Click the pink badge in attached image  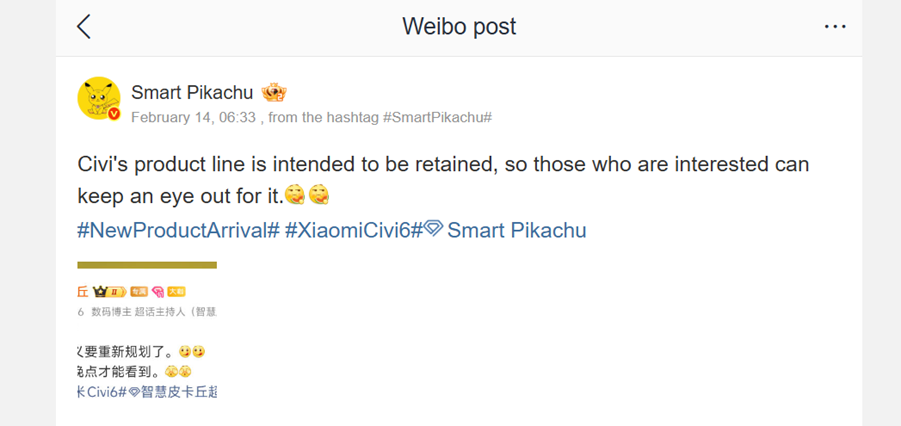(x=157, y=292)
